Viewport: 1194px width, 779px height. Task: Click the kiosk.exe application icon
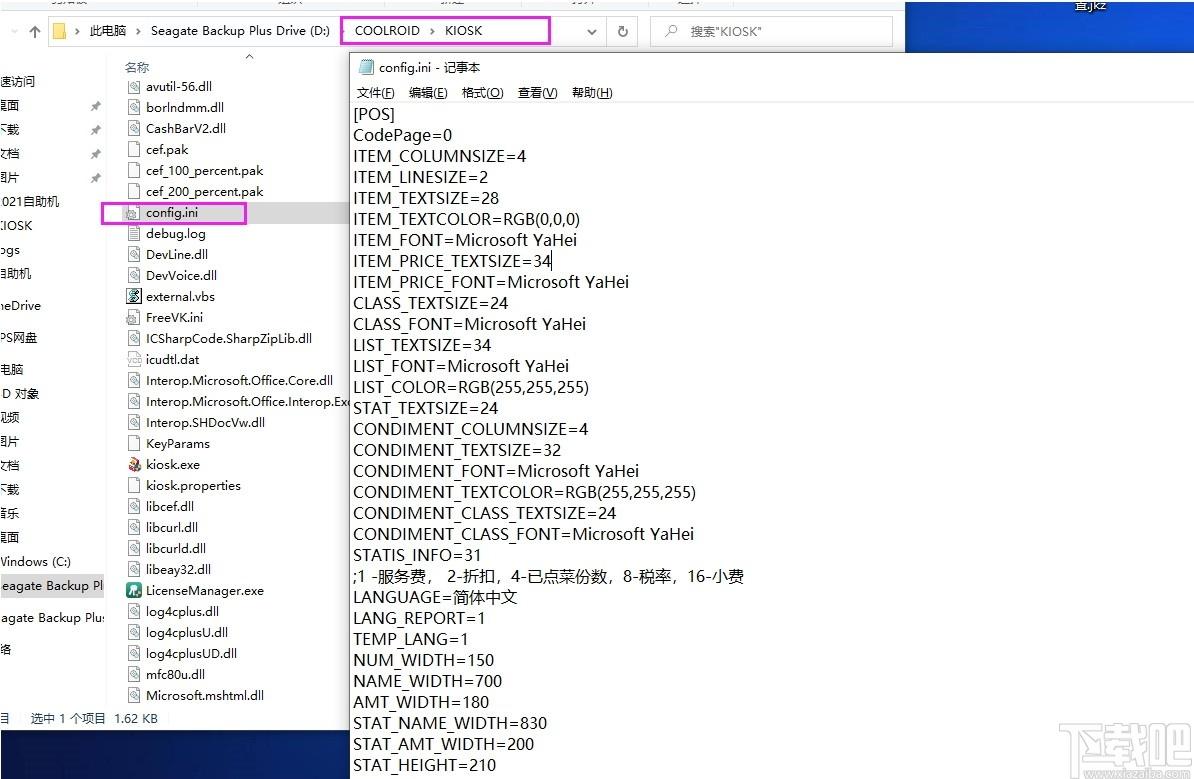[x=134, y=465]
